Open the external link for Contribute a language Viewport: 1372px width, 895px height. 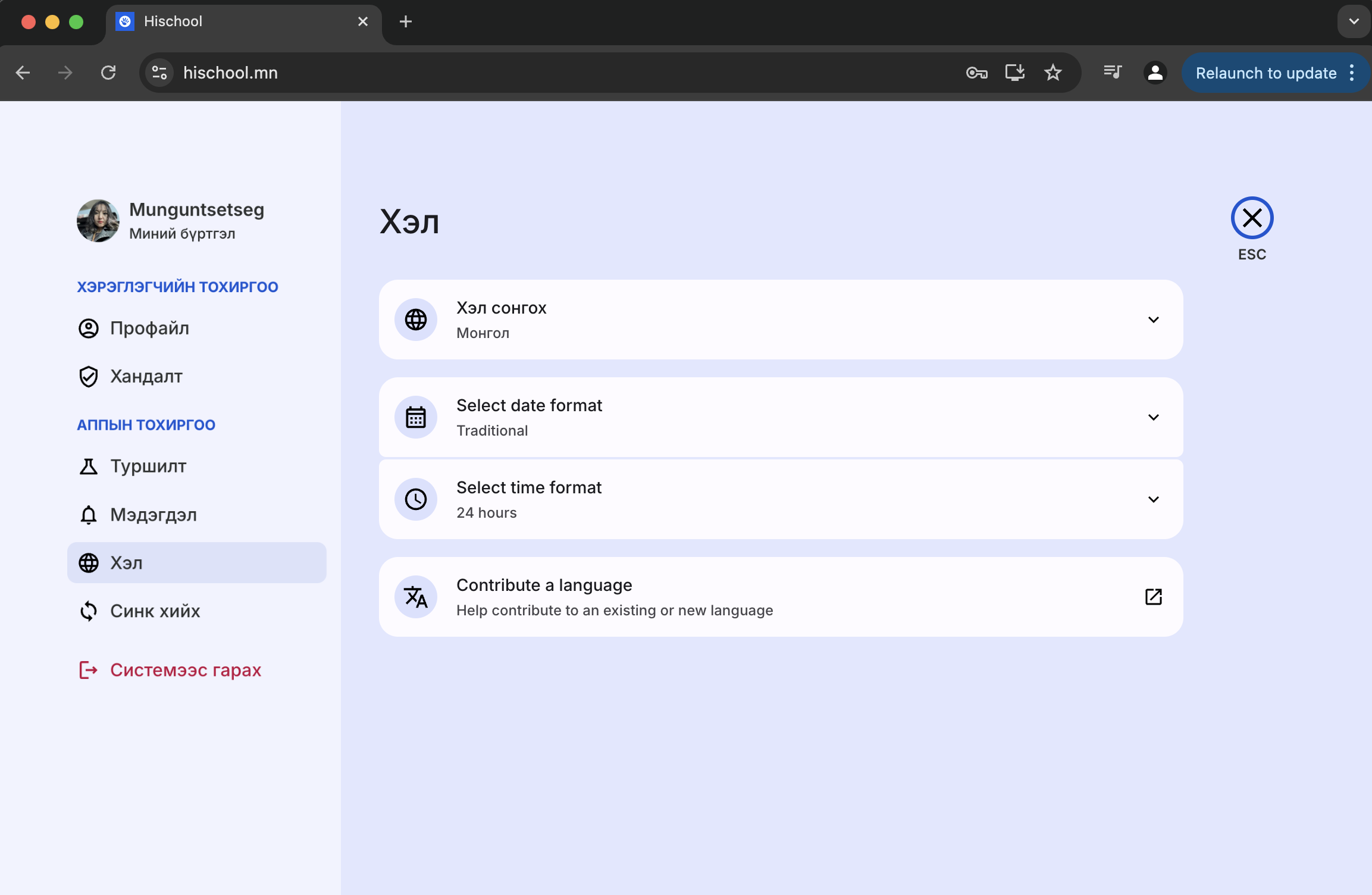(1153, 596)
